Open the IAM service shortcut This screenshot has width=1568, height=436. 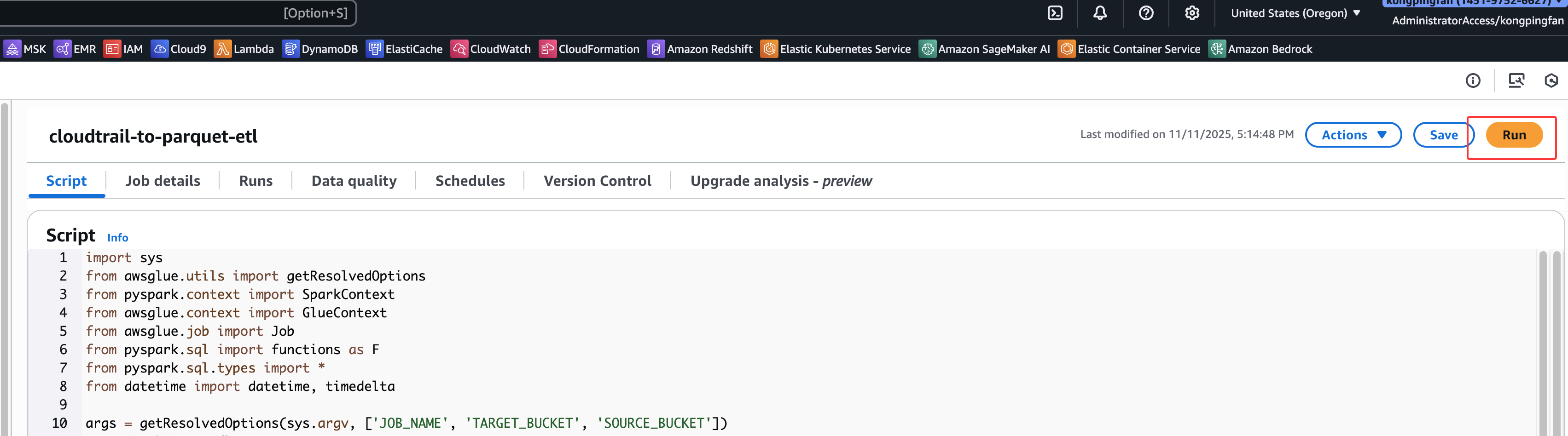[x=123, y=49]
